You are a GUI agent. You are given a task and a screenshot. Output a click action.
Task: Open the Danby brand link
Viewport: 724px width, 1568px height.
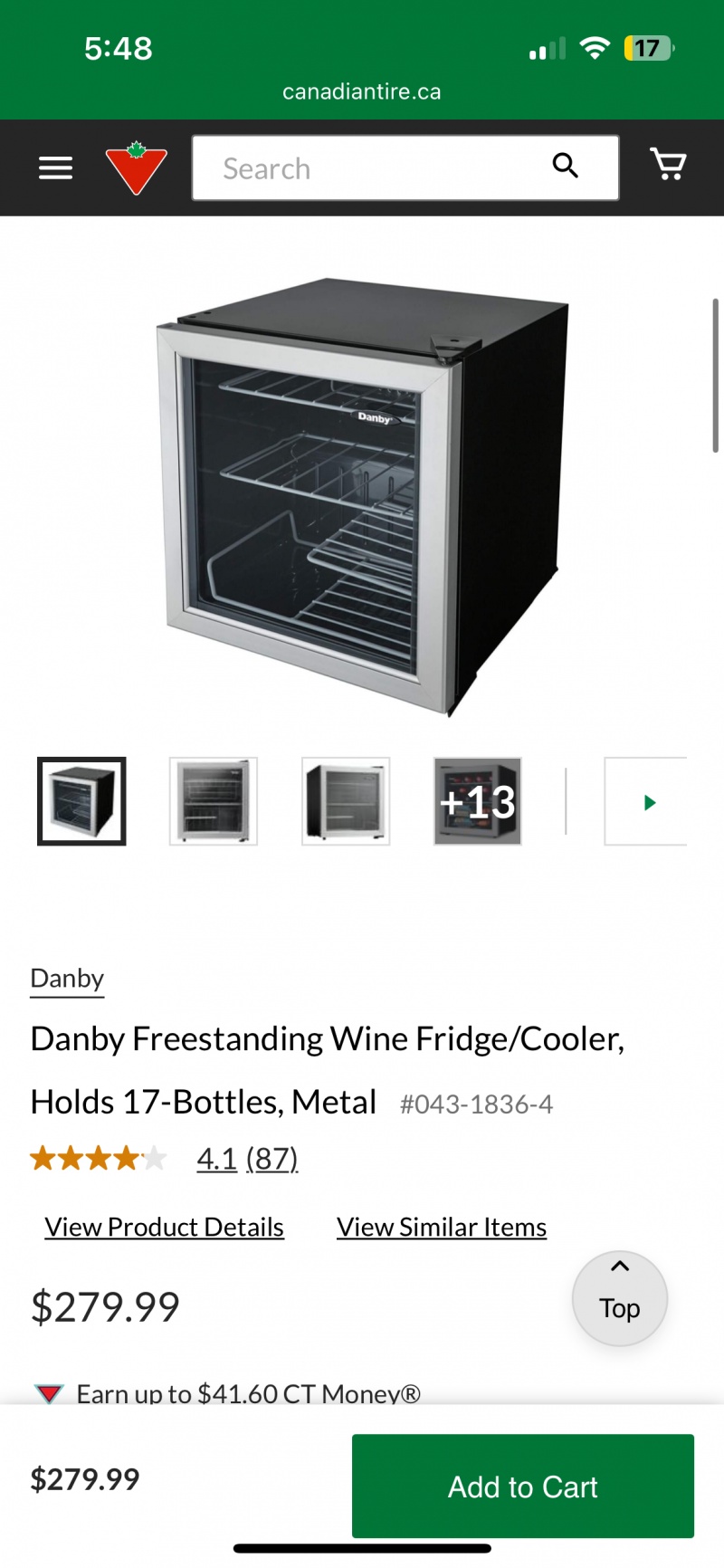coord(67,979)
